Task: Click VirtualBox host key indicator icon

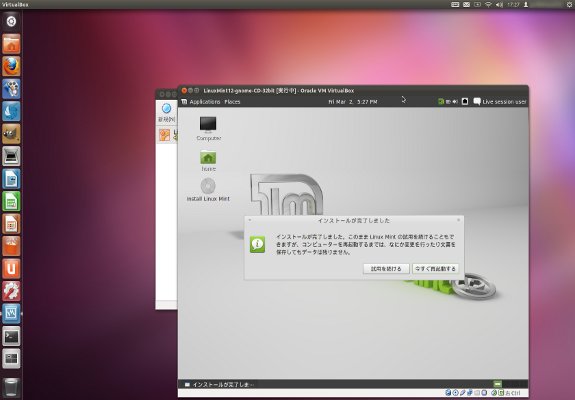Action: point(501,393)
